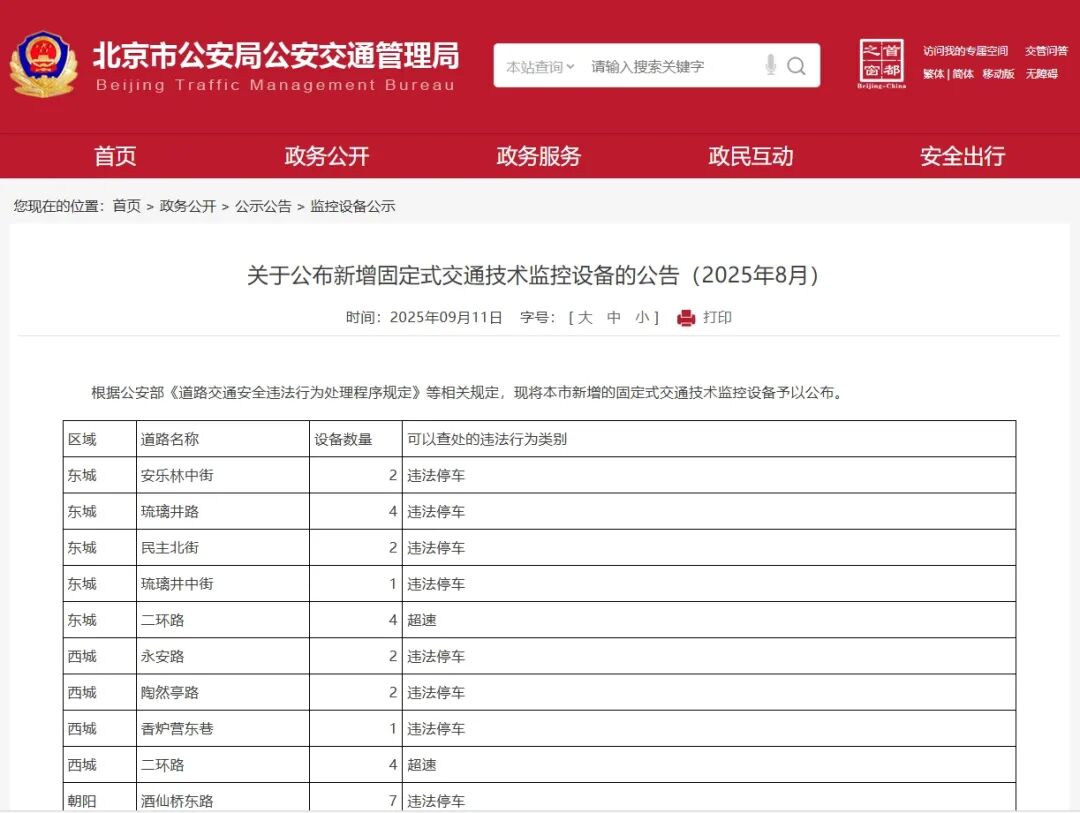
Task: Go to 政务服务 in main navigation
Action: point(539,156)
